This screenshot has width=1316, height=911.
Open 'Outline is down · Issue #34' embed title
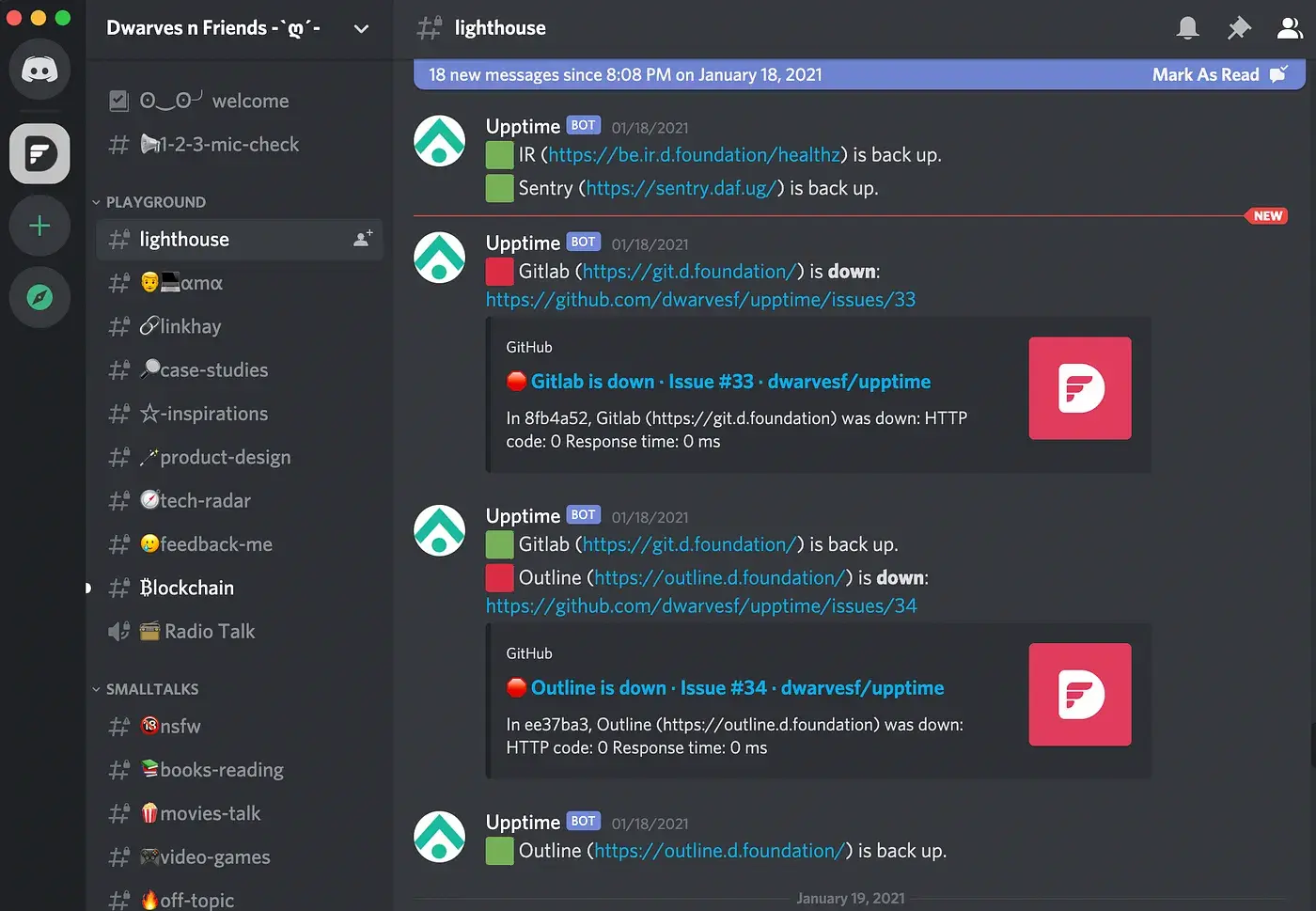(737, 688)
